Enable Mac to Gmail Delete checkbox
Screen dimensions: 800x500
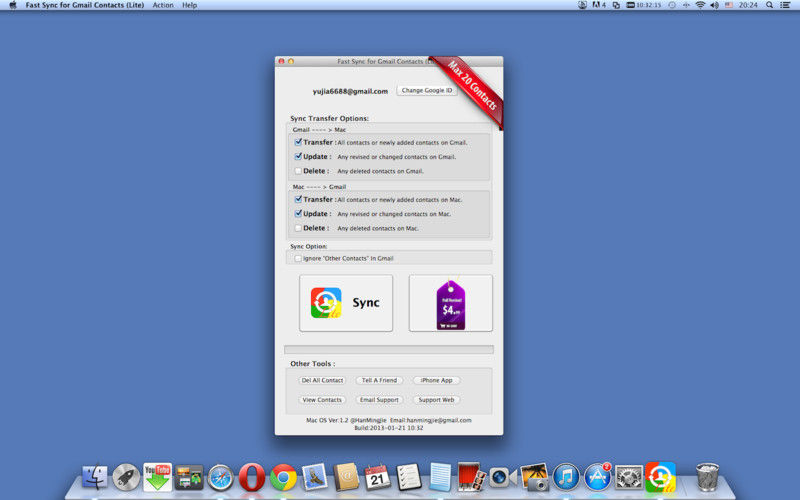click(298, 228)
